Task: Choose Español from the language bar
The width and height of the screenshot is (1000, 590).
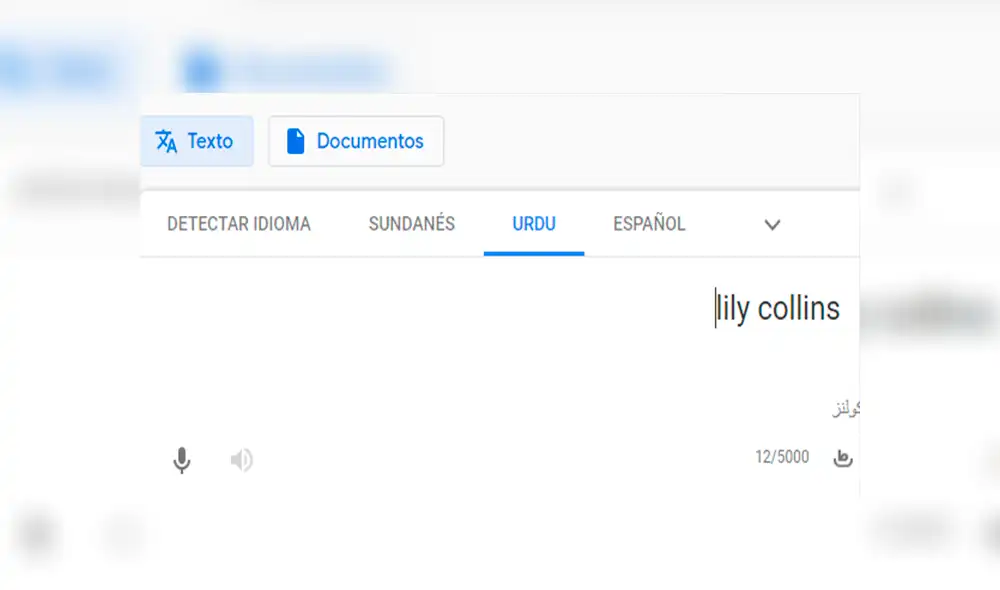Action: (648, 224)
